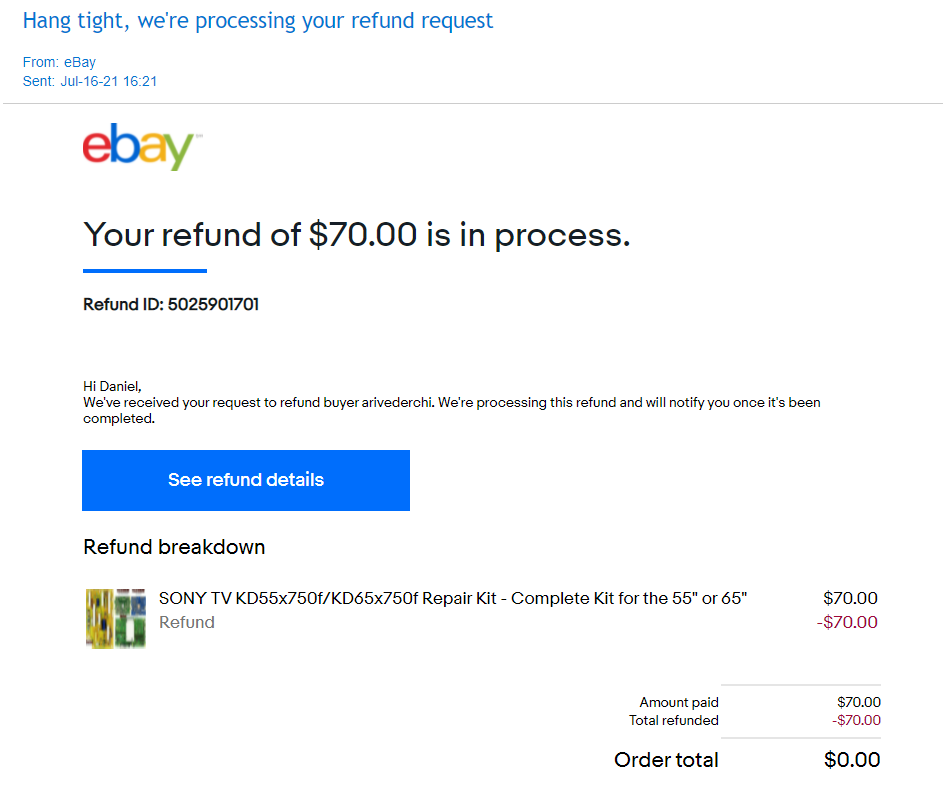Click the eBay logo
943x796 pixels.
(x=142, y=148)
